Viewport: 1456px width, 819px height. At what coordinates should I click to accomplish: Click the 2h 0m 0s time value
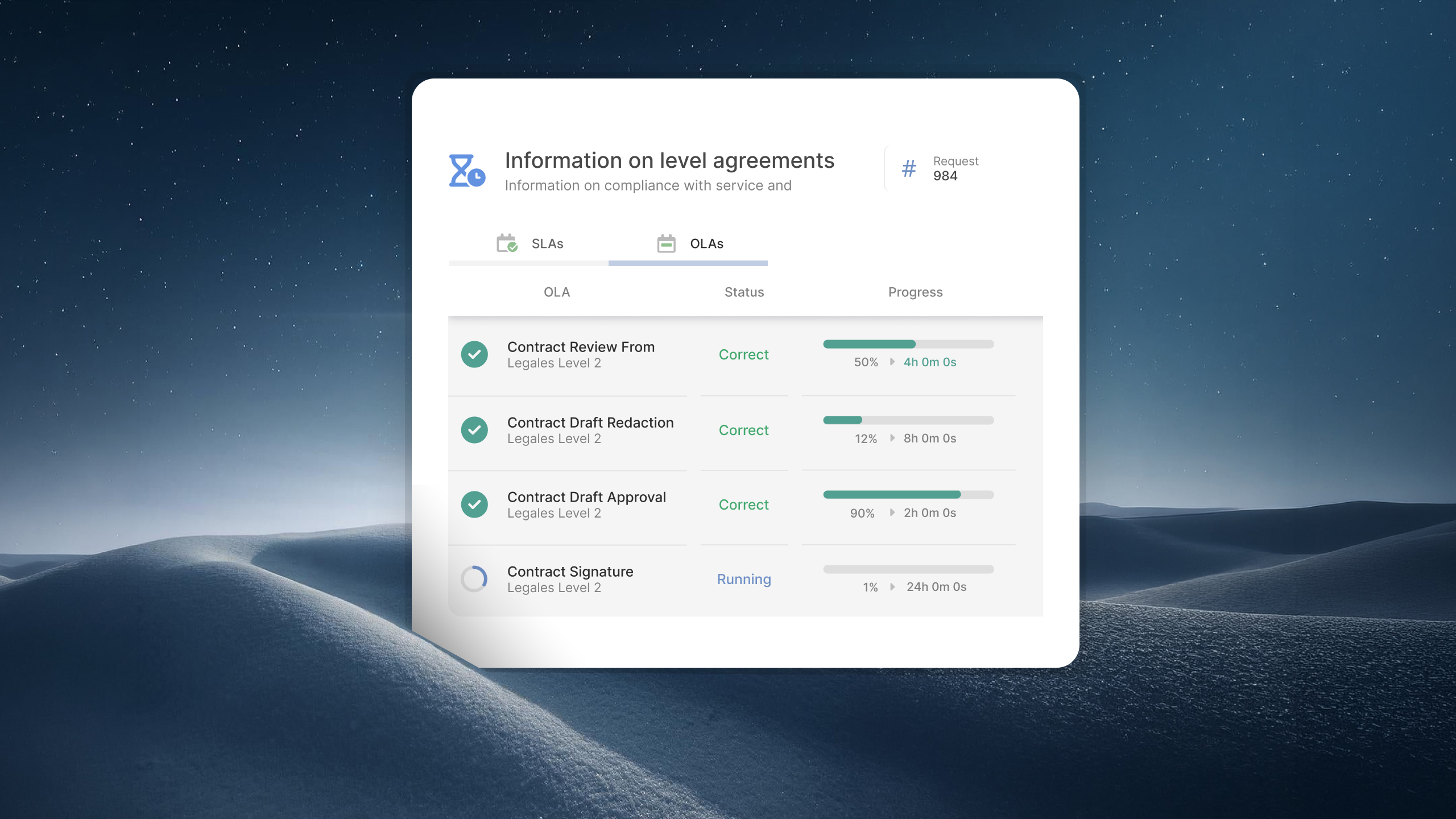(930, 512)
